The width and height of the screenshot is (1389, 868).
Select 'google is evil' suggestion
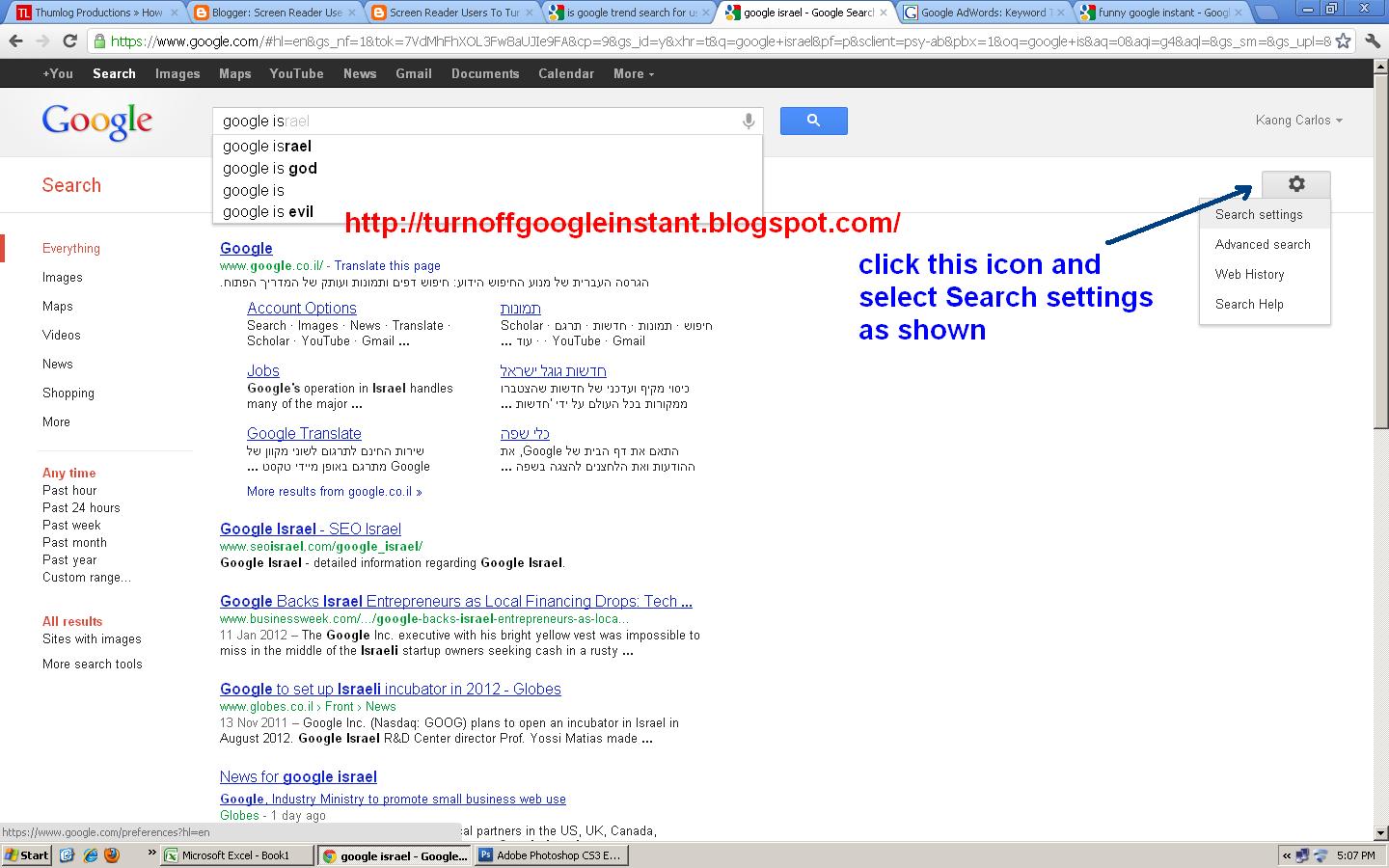(487, 212)
